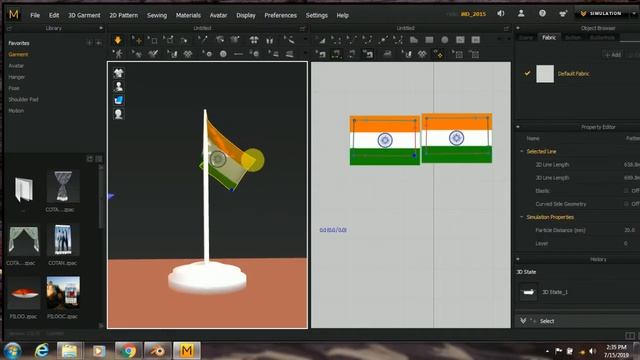Select the curtain garment thumbnail in Library
Screen dimensions: 640x360
(23, 240)
